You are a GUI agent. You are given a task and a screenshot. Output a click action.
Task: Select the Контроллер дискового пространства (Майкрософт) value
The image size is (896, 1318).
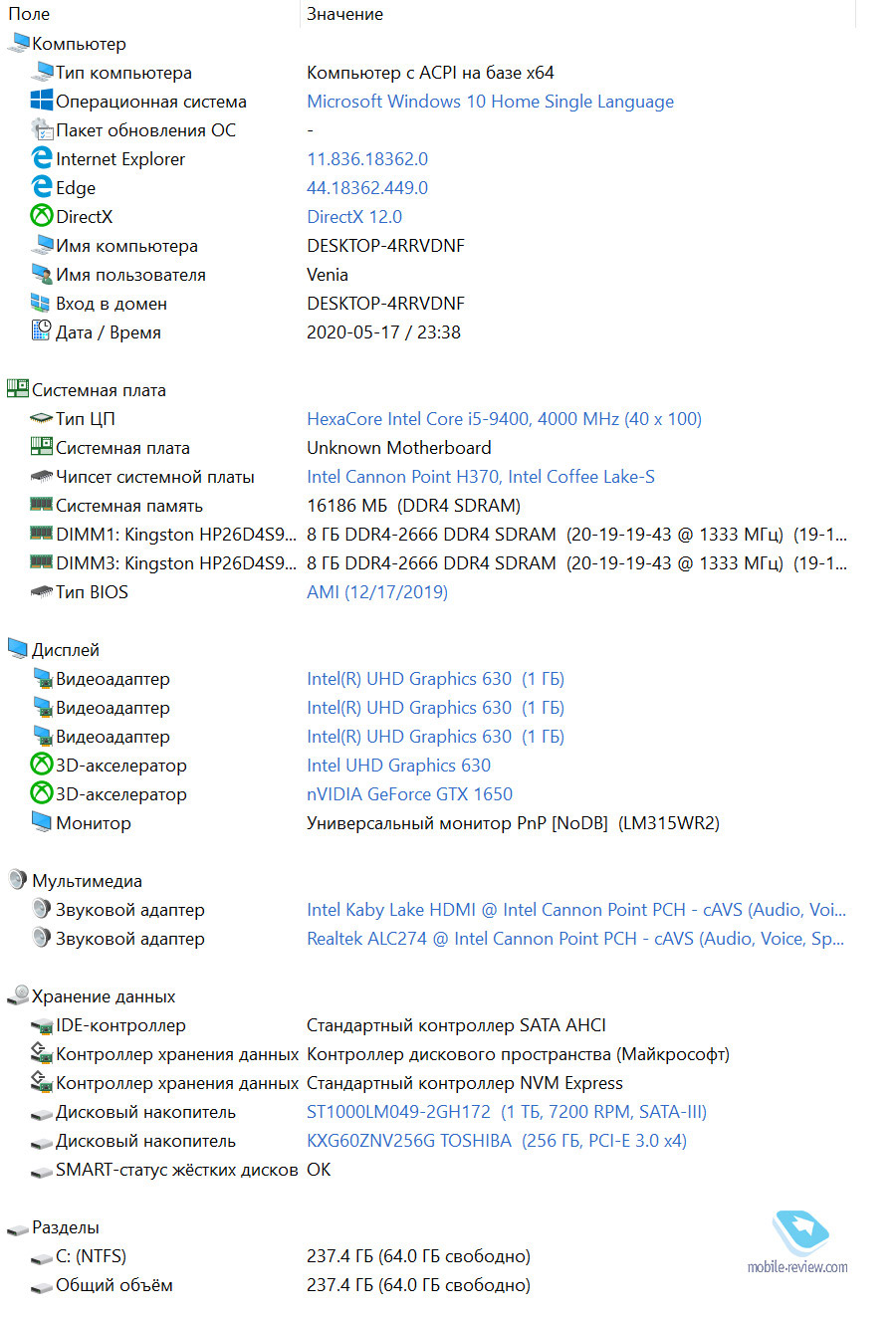pos(518,1054)
